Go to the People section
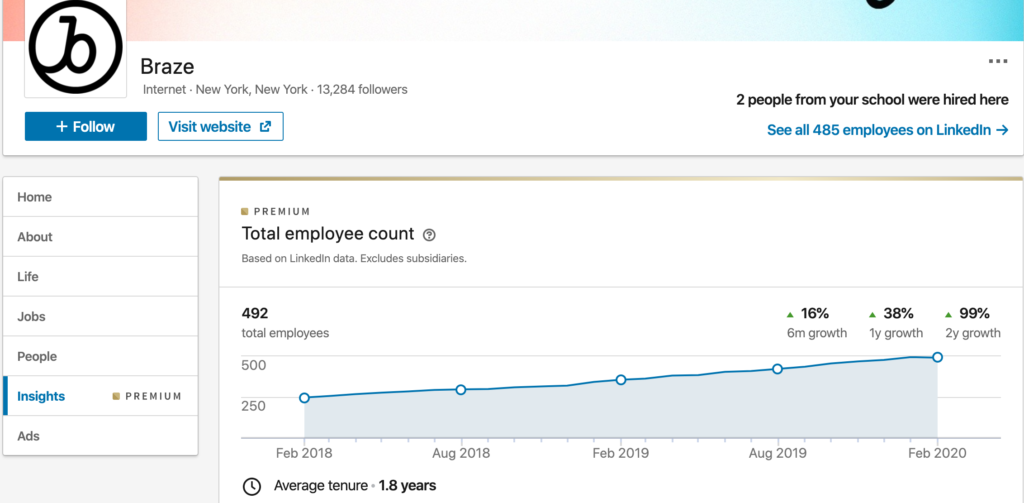 pos(101,356)
